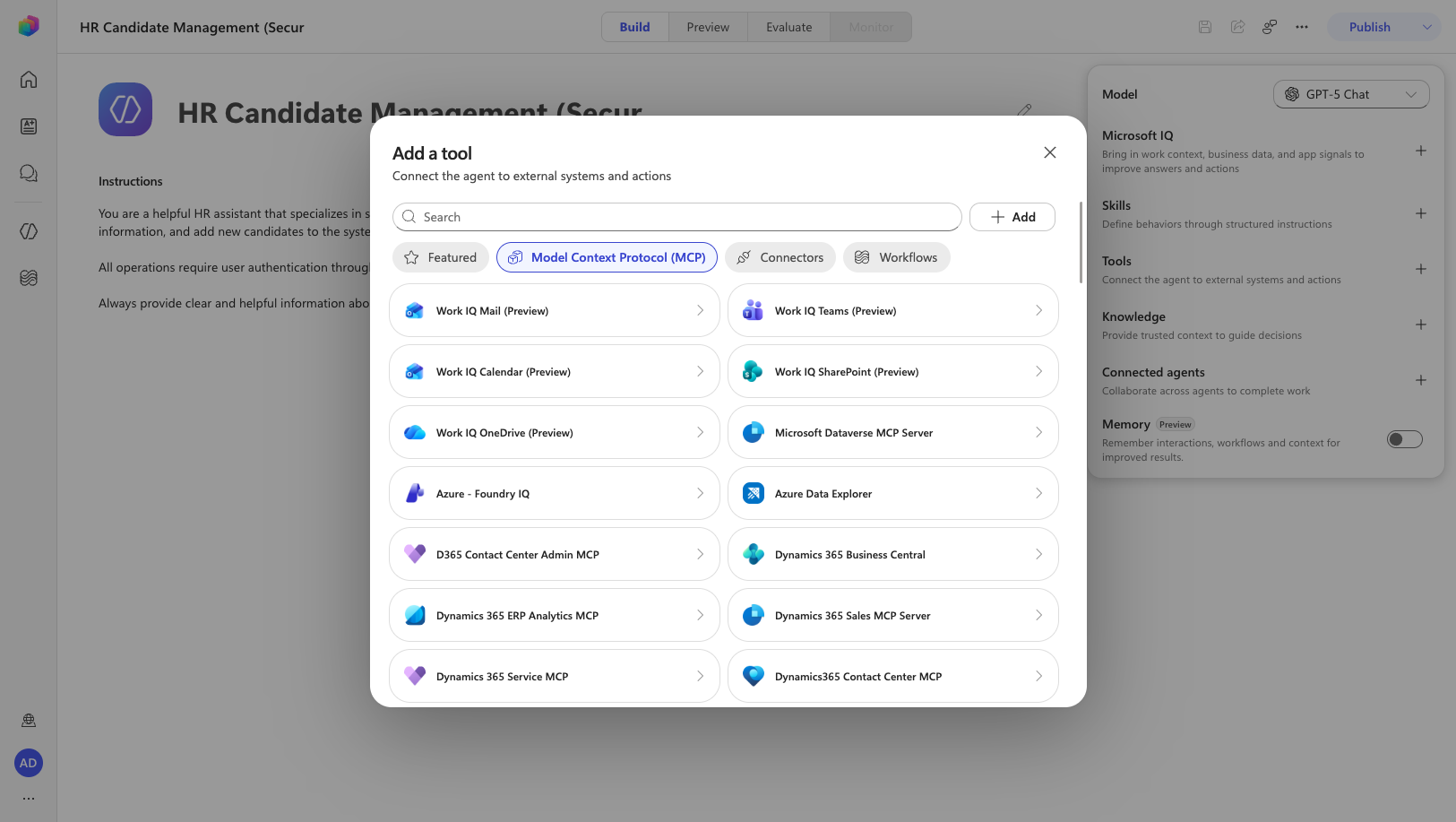Select the Model Context Protocol (MCP) tab
This screenshot has width=1456, height=822.
(607, 257)
